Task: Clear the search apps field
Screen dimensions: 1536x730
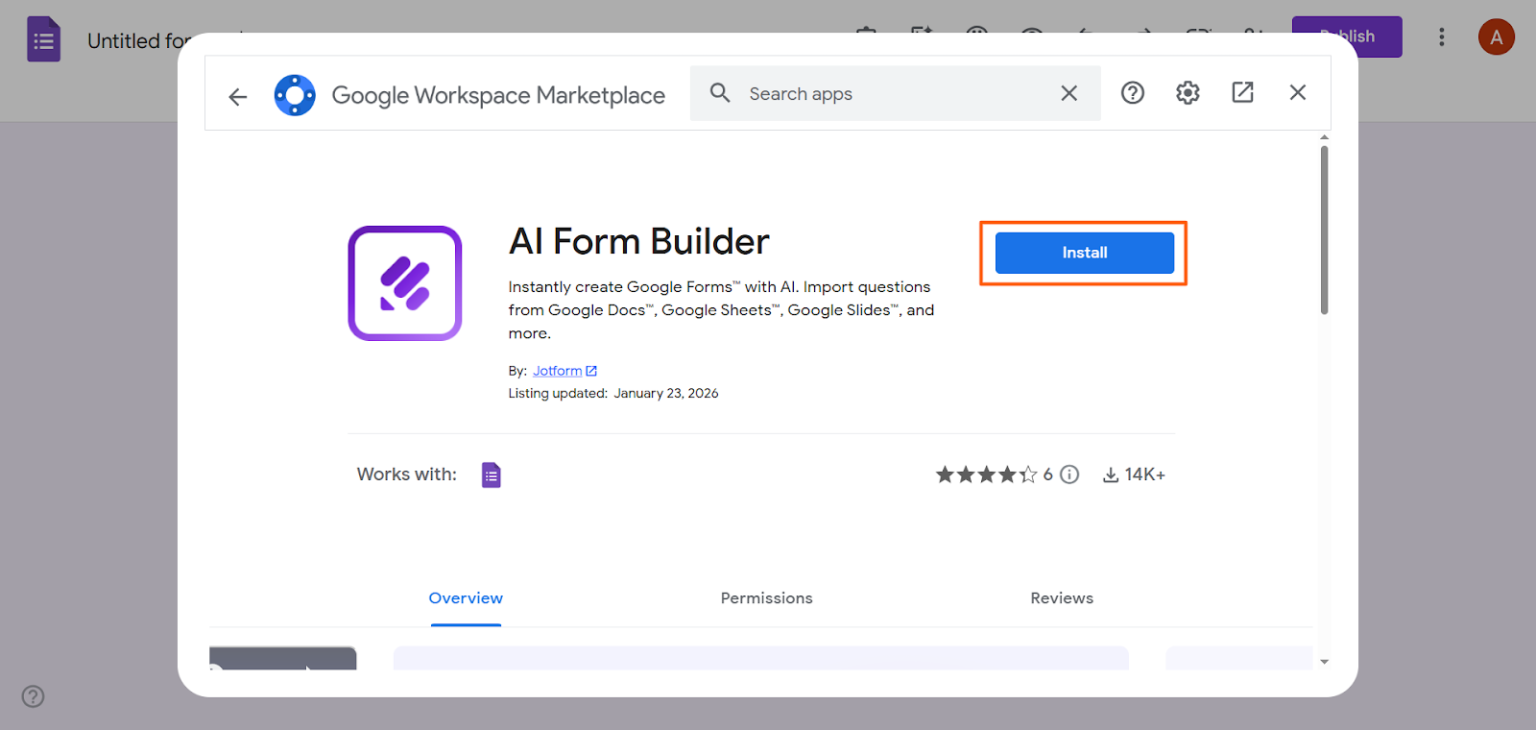Action: tap(1069, 93)
